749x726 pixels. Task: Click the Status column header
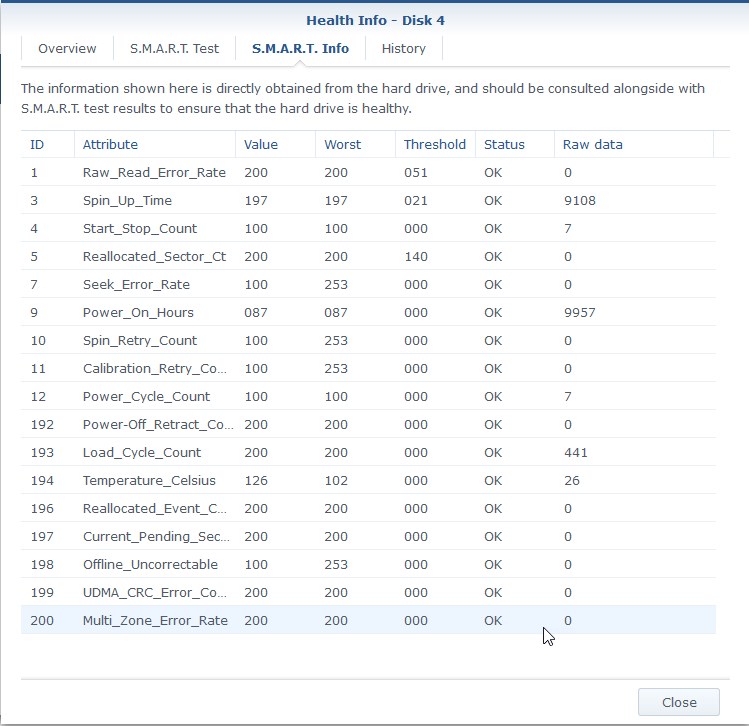[515, 144]
